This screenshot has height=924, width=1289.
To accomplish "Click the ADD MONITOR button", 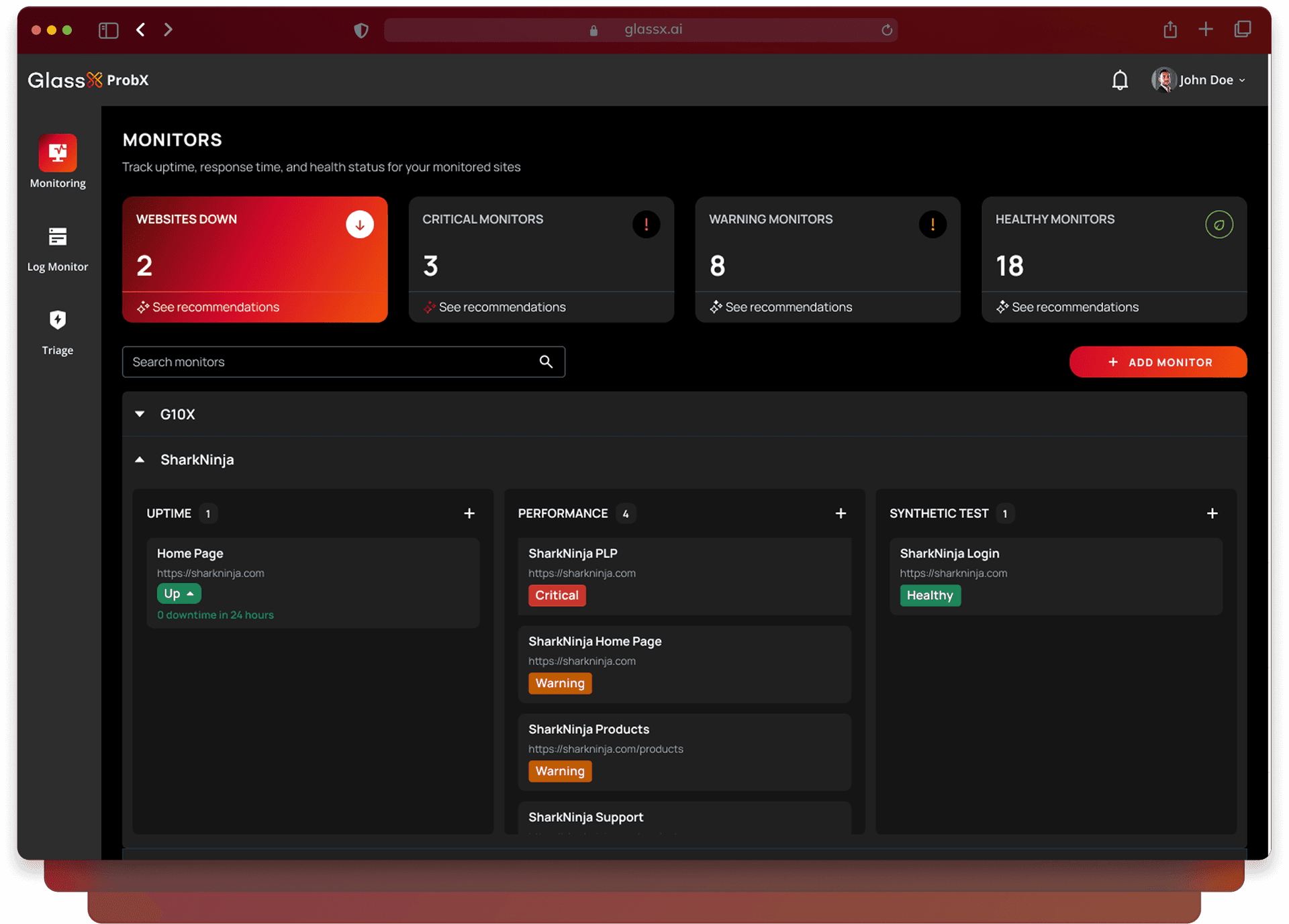I will pyautogui.click(x=1158, y=362).
